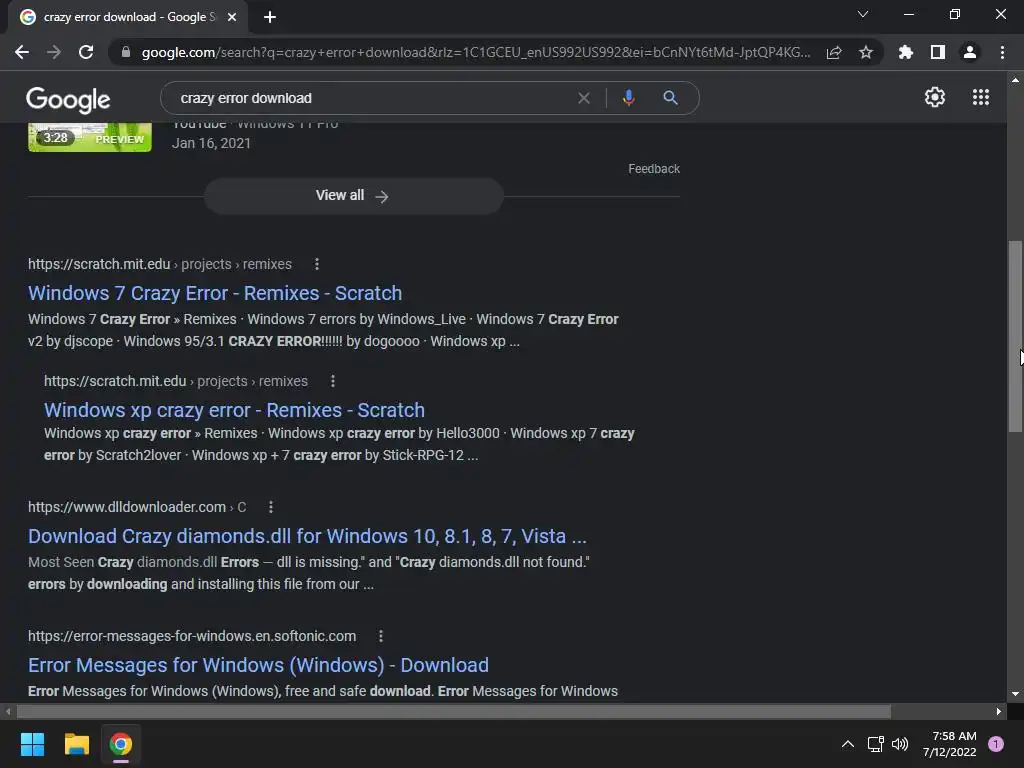Click the forward navigation arrow
Screen dimensions: 1024x768
click(54, 52)
